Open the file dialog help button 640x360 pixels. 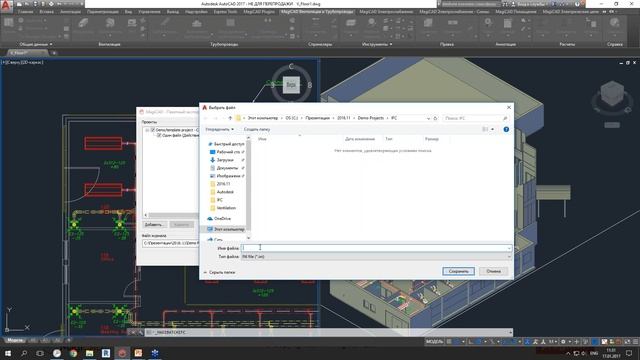(506, 129)
